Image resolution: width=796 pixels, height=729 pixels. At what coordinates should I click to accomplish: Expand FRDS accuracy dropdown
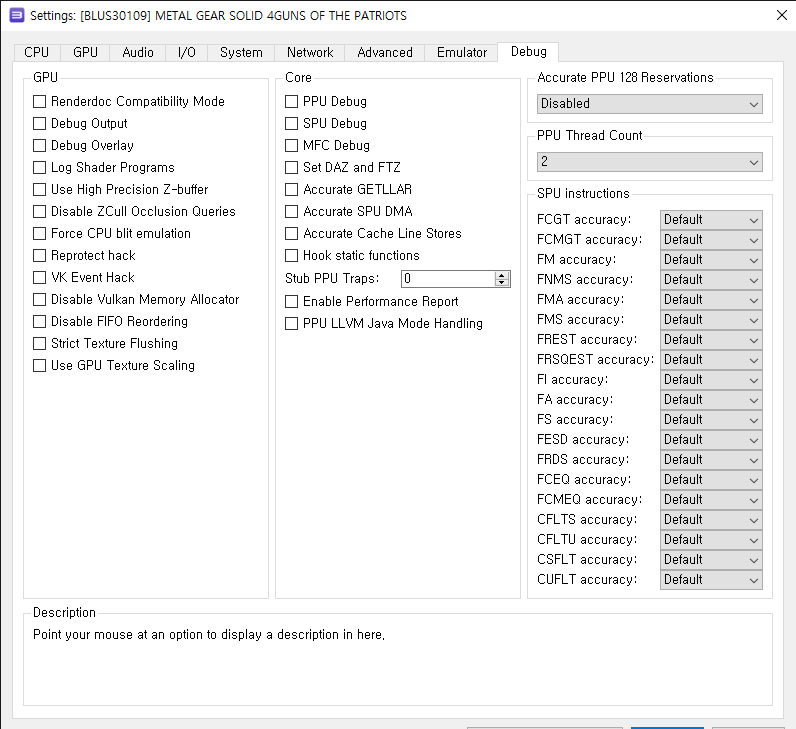[x=711, y=460]
